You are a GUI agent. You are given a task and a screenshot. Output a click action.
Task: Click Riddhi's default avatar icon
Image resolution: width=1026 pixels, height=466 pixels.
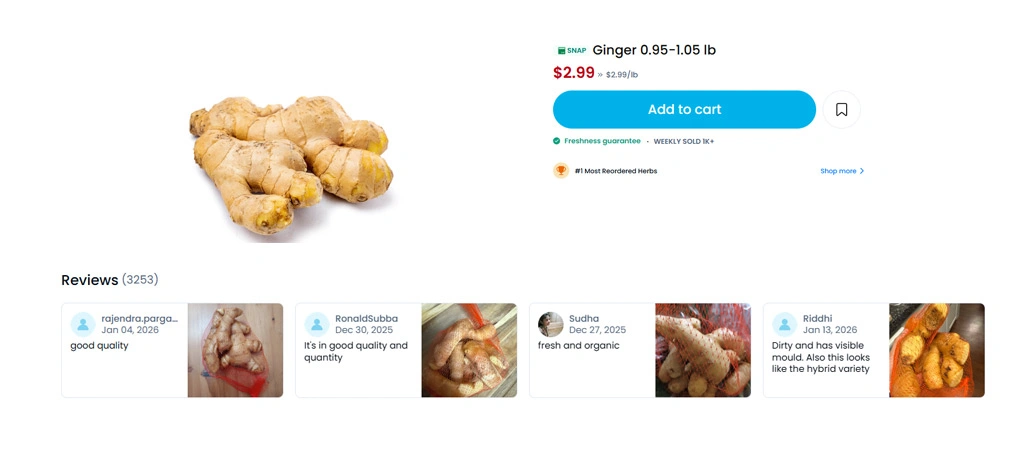[785, 325]
